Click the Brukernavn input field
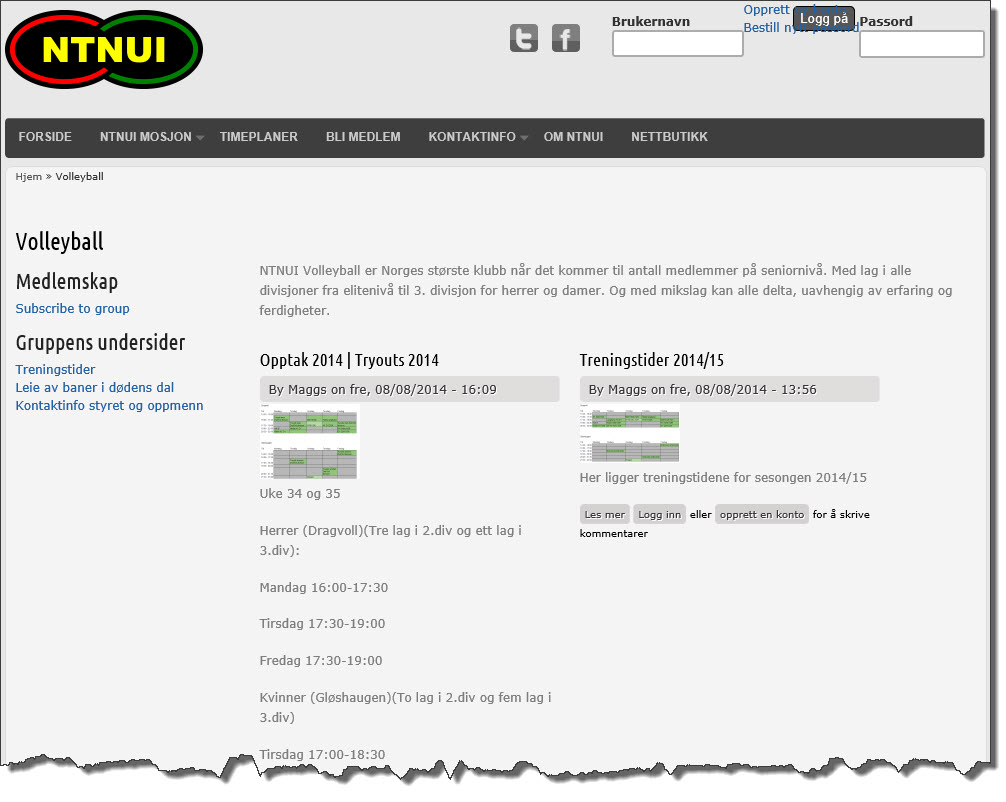Screen dimensions: 1006x802 677,44
